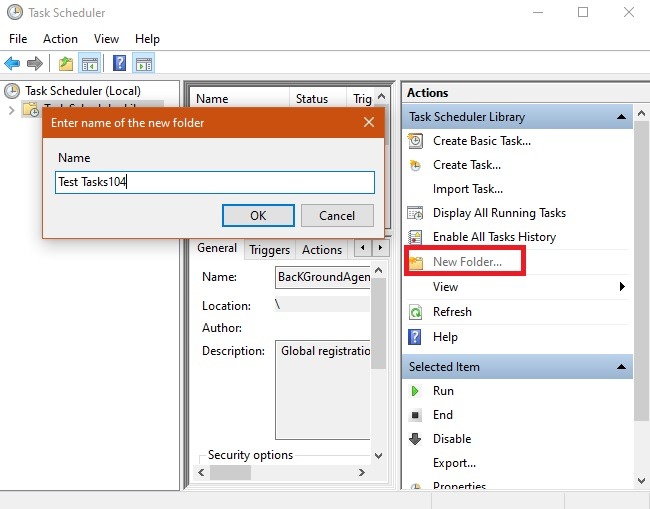This screenshot has width=650, height=509.
Task: Toggle the Show/Hide Console Tree icon
Action: pyautogui.click(x=90, y=63)
